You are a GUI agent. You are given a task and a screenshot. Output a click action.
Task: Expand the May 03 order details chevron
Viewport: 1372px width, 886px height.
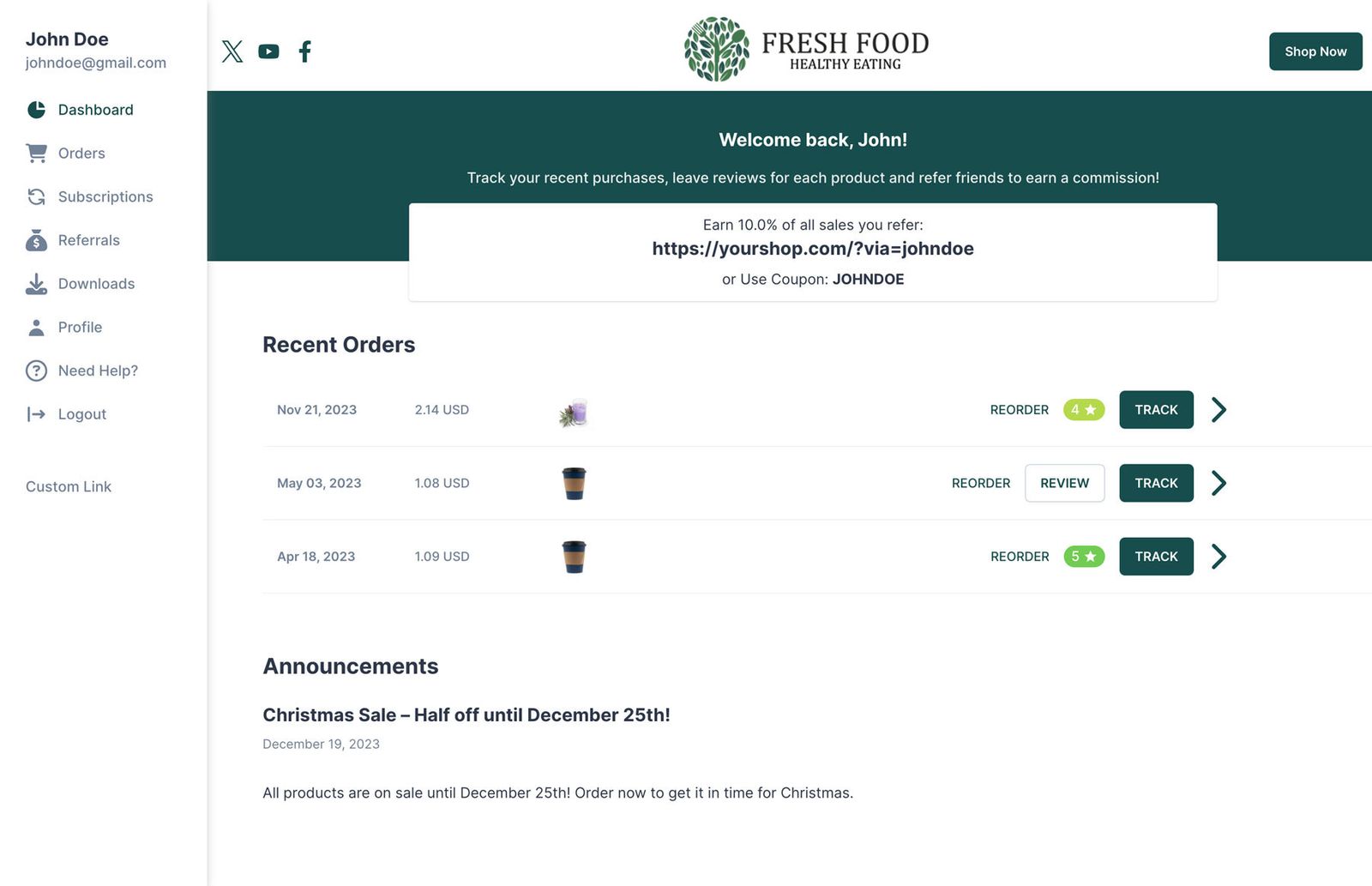1219,483
